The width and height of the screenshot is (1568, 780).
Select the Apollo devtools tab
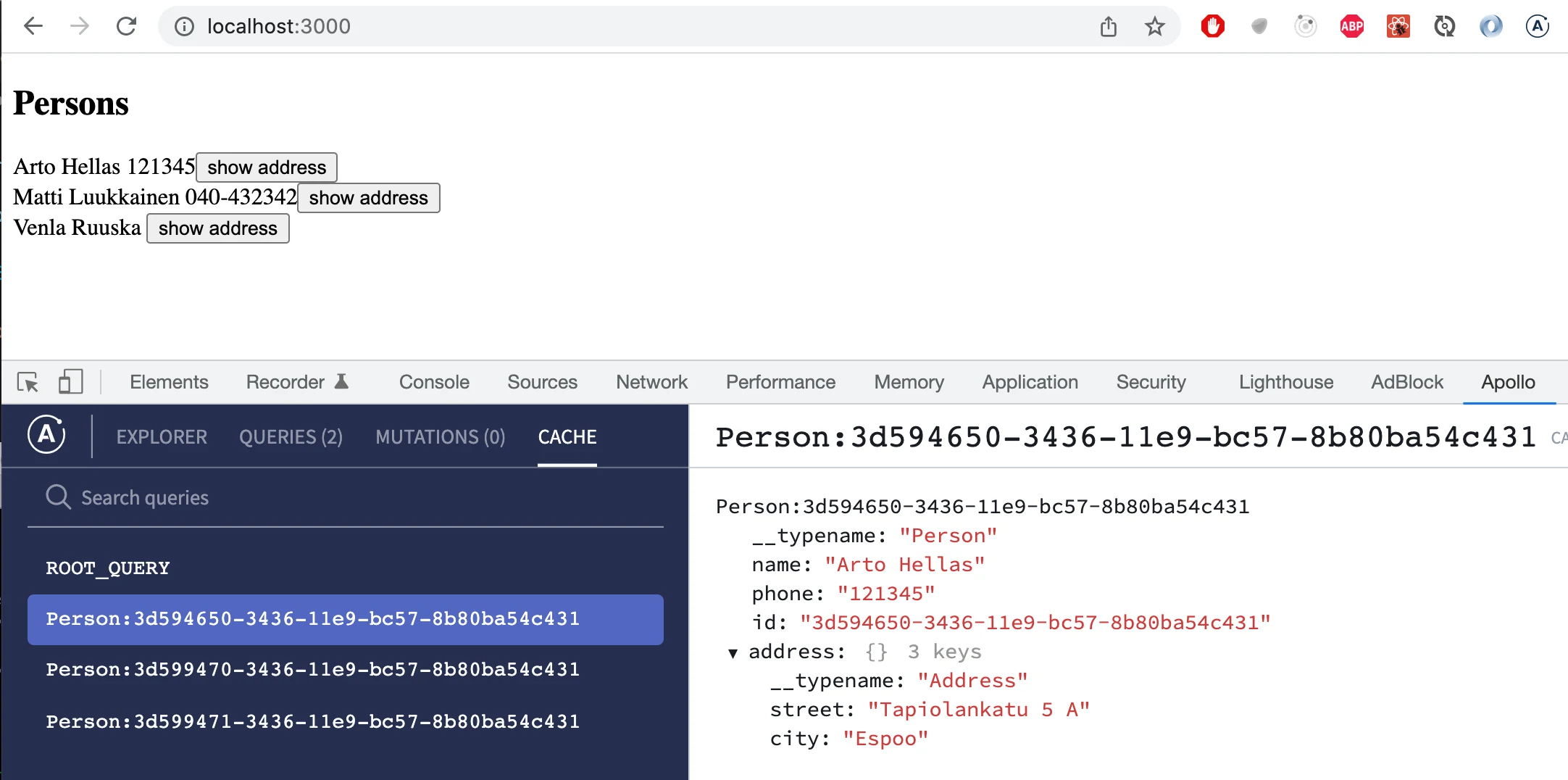click(x=1508, y=382)
